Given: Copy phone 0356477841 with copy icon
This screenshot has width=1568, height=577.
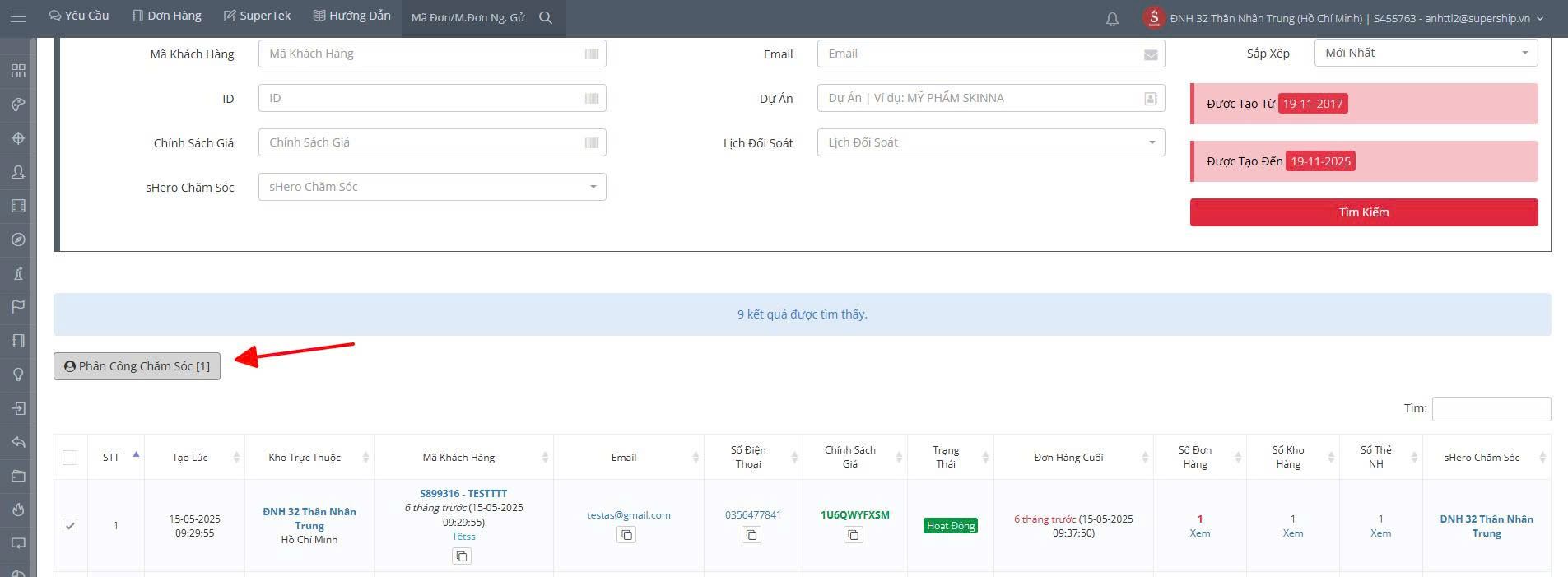Looking at the screenshot, I should pos(751,535).
